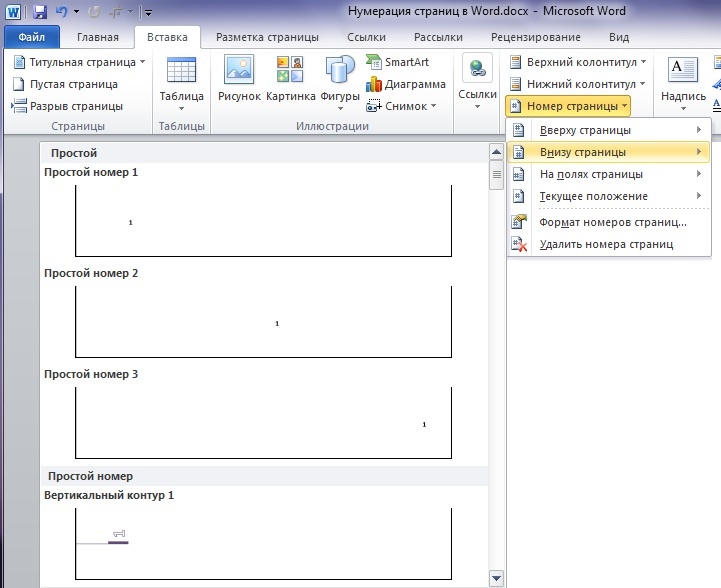Open На полях страницы submenu
The height and width of the screenshot is (588, 721).
[609, 174]
